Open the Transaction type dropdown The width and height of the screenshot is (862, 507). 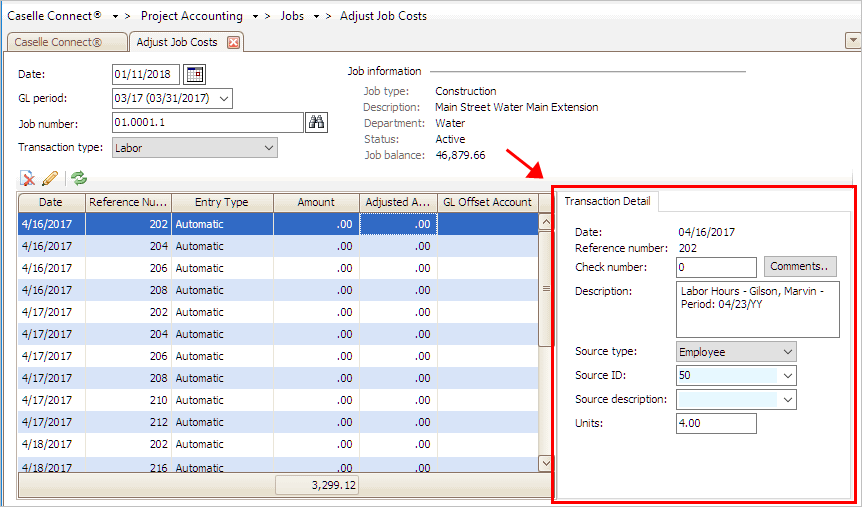268,148
